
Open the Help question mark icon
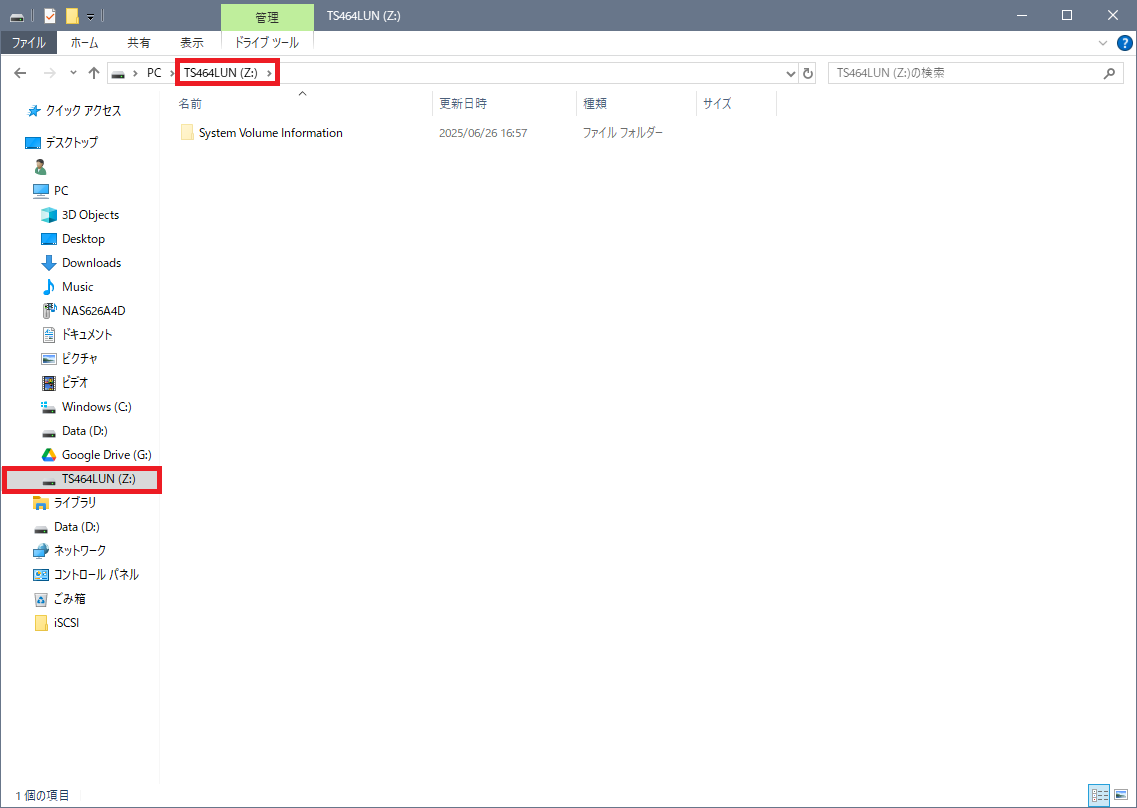[1125, 43]
